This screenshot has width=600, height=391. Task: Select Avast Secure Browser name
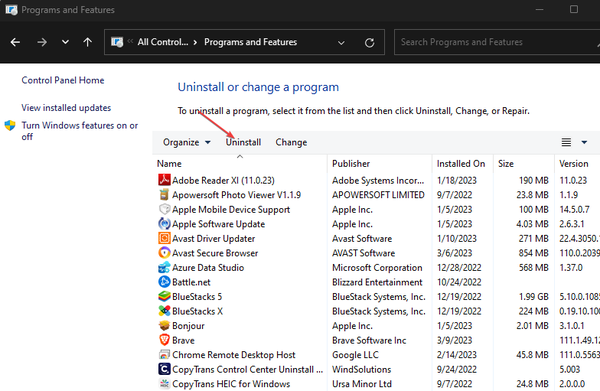pyautogui.click(x=215, y=253)
